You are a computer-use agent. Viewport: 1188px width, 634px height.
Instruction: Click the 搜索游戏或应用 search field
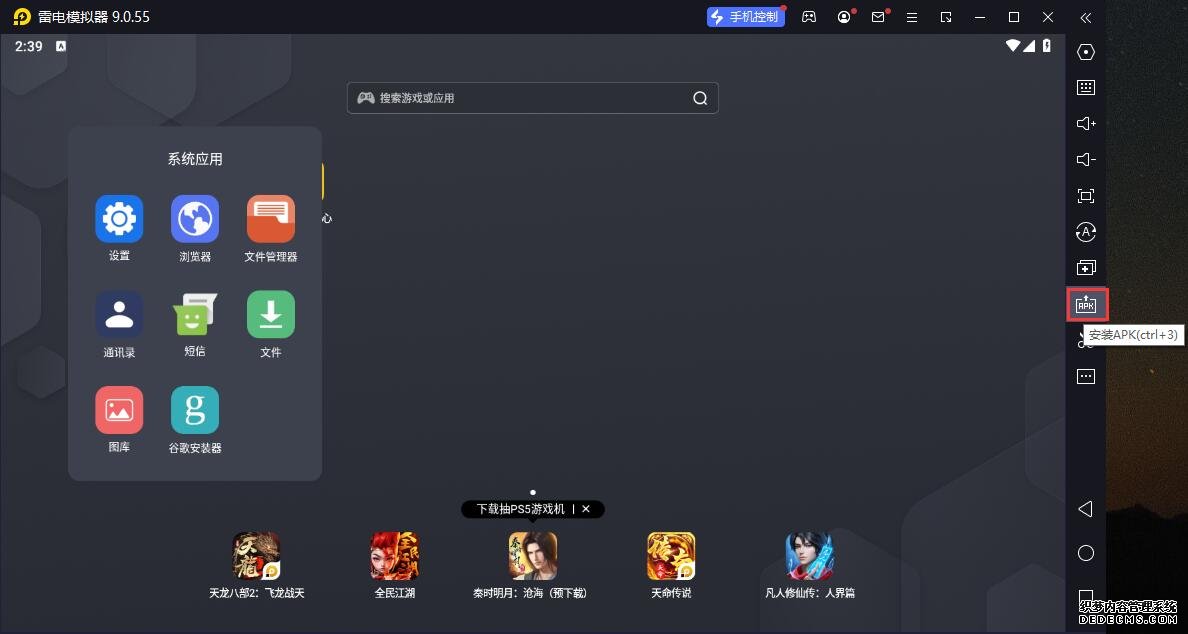(532, 98)
